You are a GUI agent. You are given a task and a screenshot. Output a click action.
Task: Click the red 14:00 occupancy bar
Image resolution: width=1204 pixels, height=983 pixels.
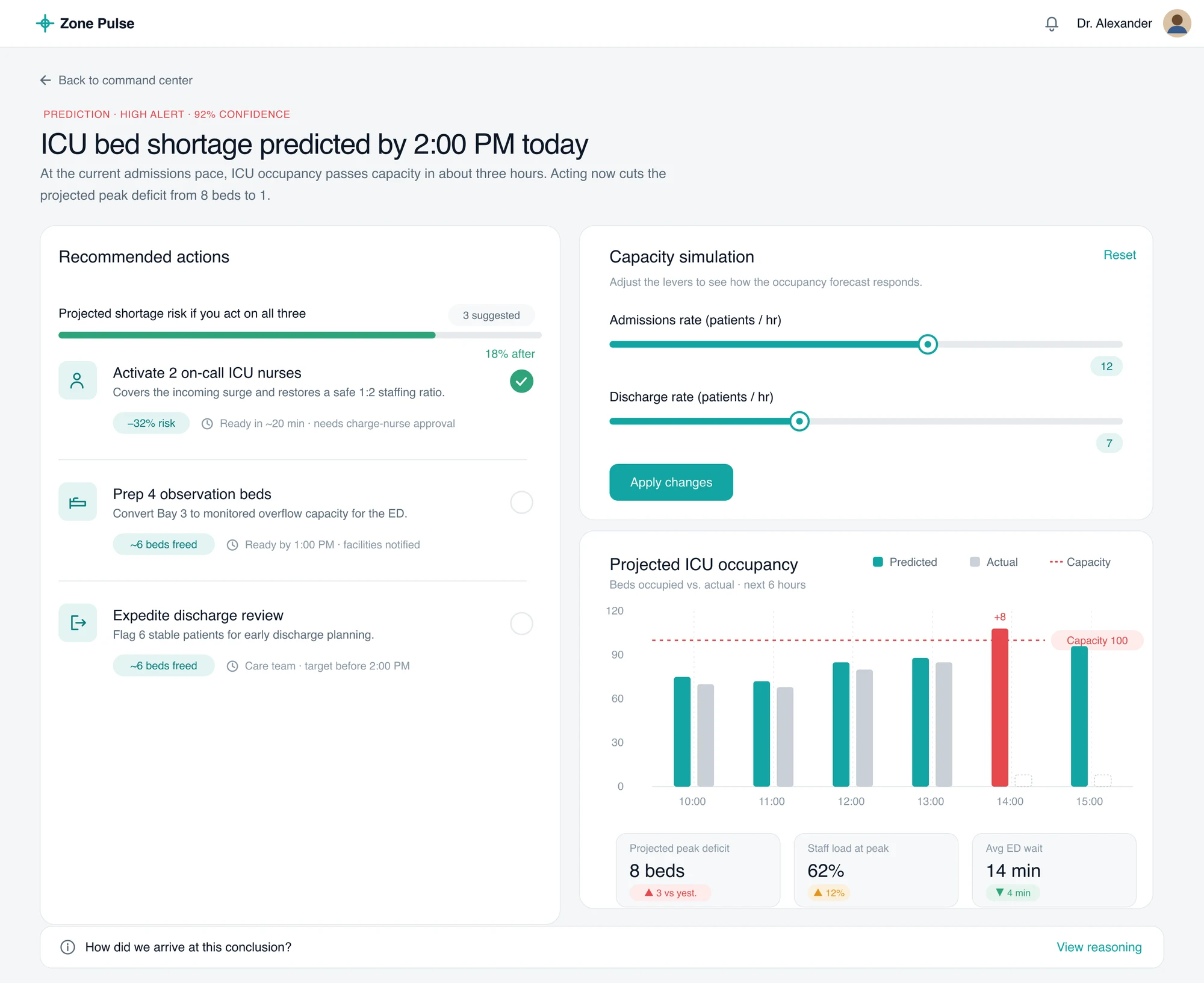1000,707
